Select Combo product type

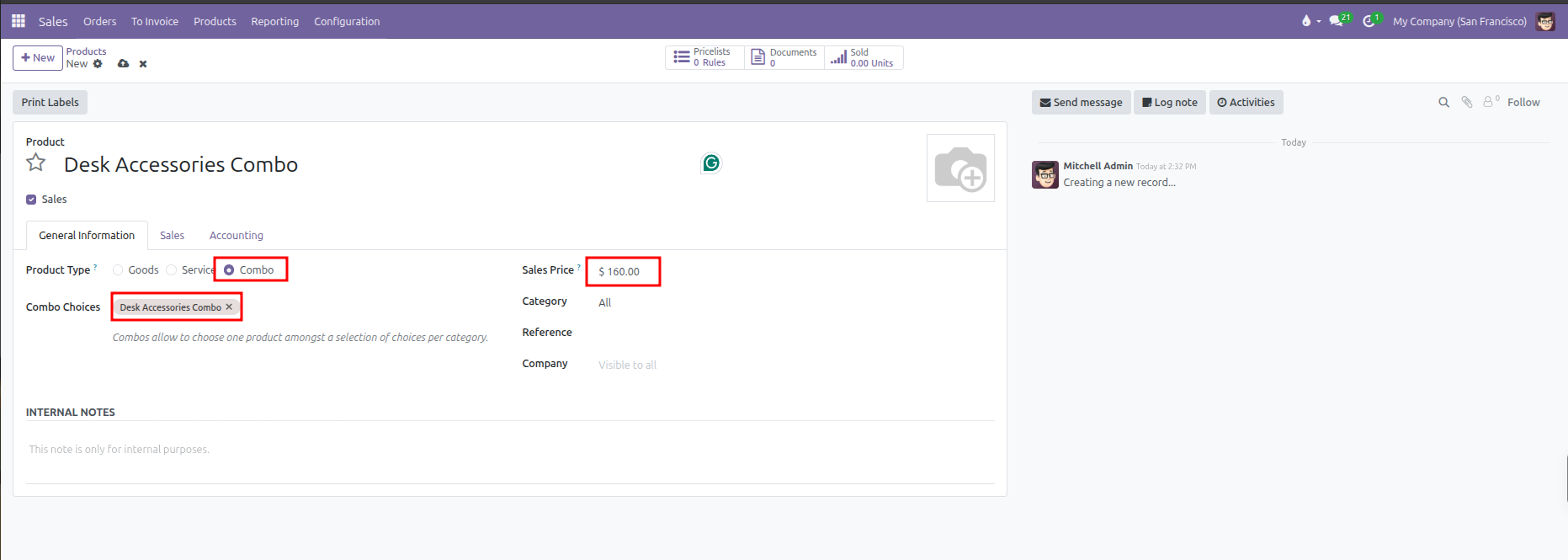pyautogui.click(x=229, y=270)
